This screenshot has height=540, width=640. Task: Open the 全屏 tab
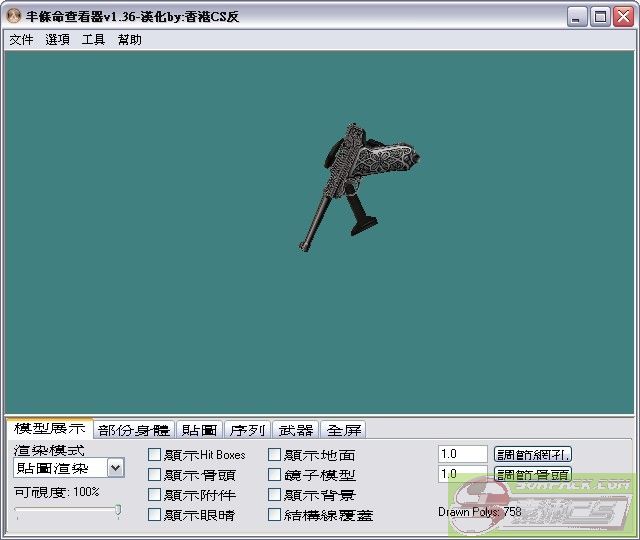coord(344,430)
